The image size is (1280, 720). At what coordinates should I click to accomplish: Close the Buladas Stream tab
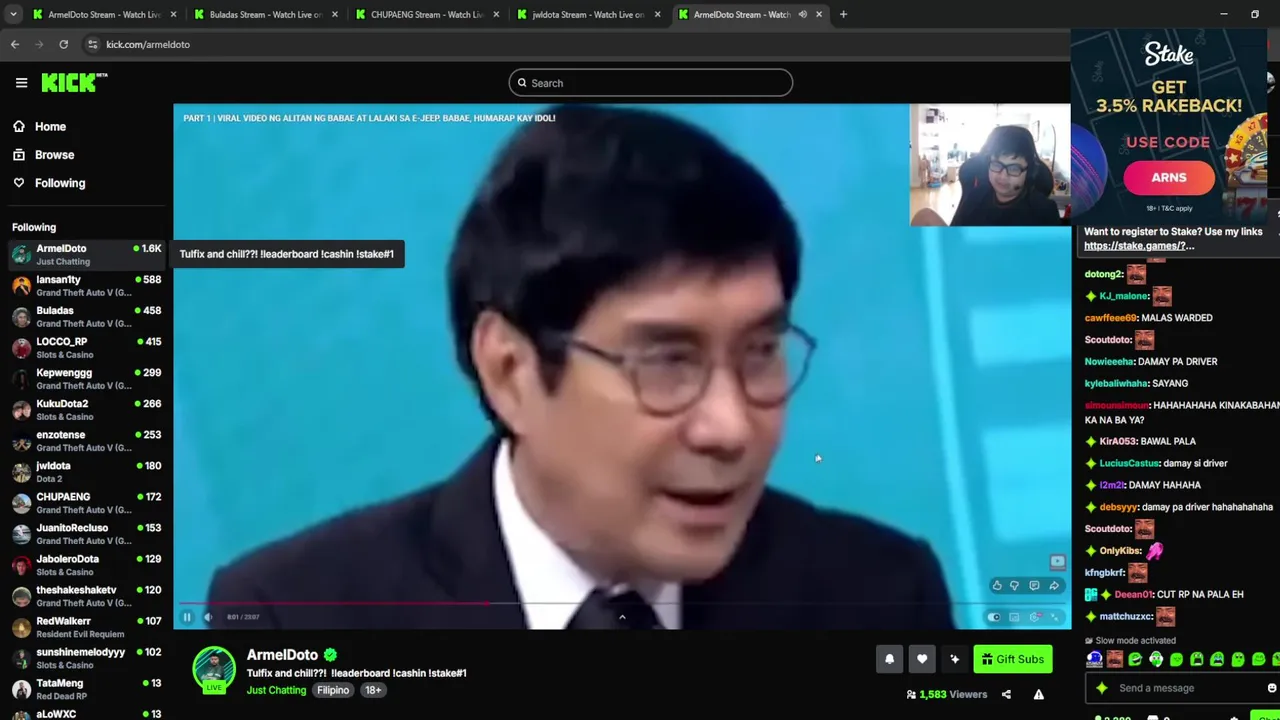tap(334, 14)
